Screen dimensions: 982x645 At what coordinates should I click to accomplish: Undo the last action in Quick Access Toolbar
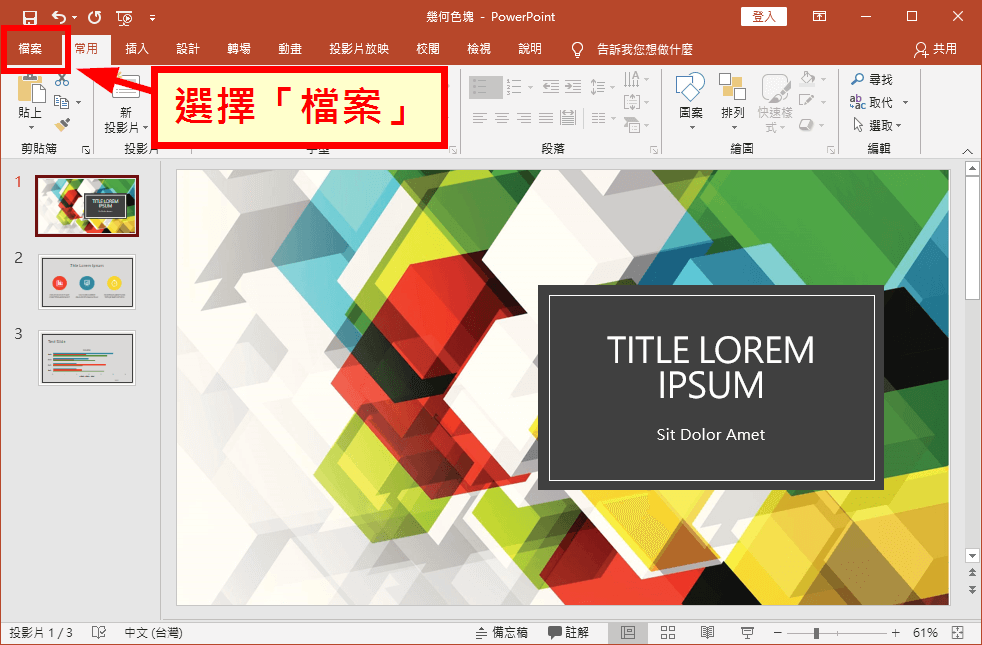tap(59, 17)
